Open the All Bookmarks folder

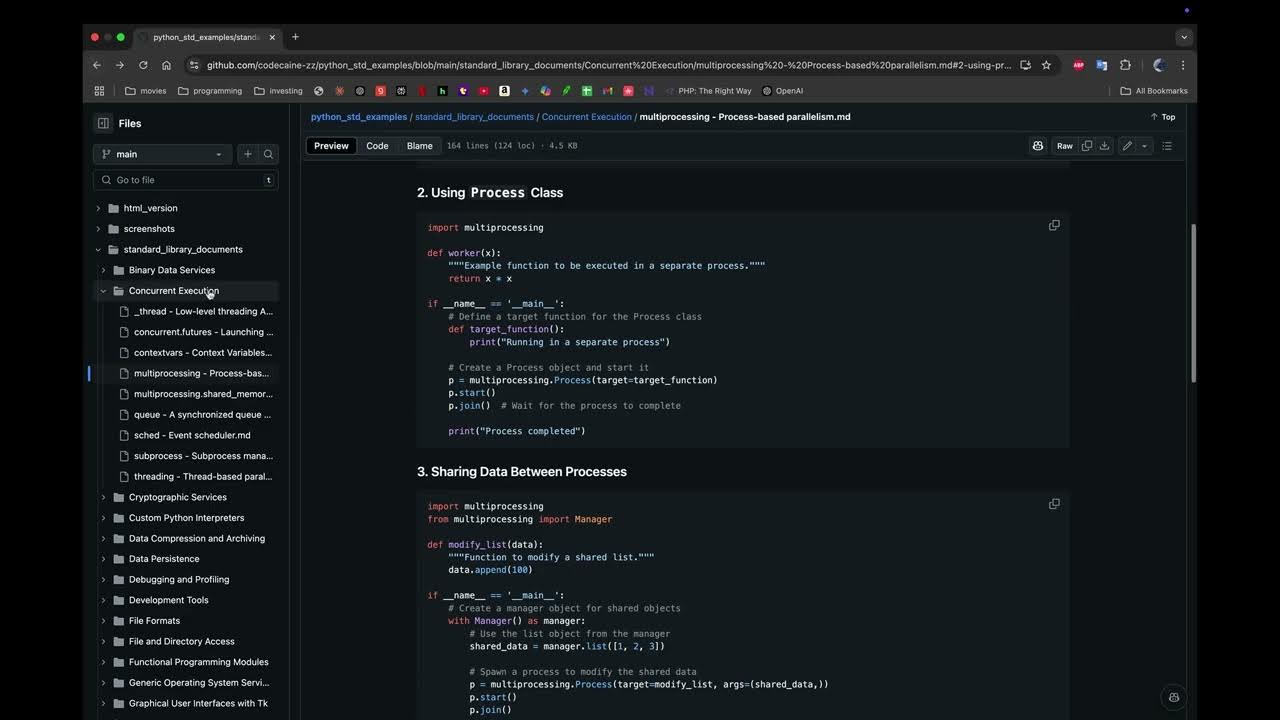click(1154, 91)
